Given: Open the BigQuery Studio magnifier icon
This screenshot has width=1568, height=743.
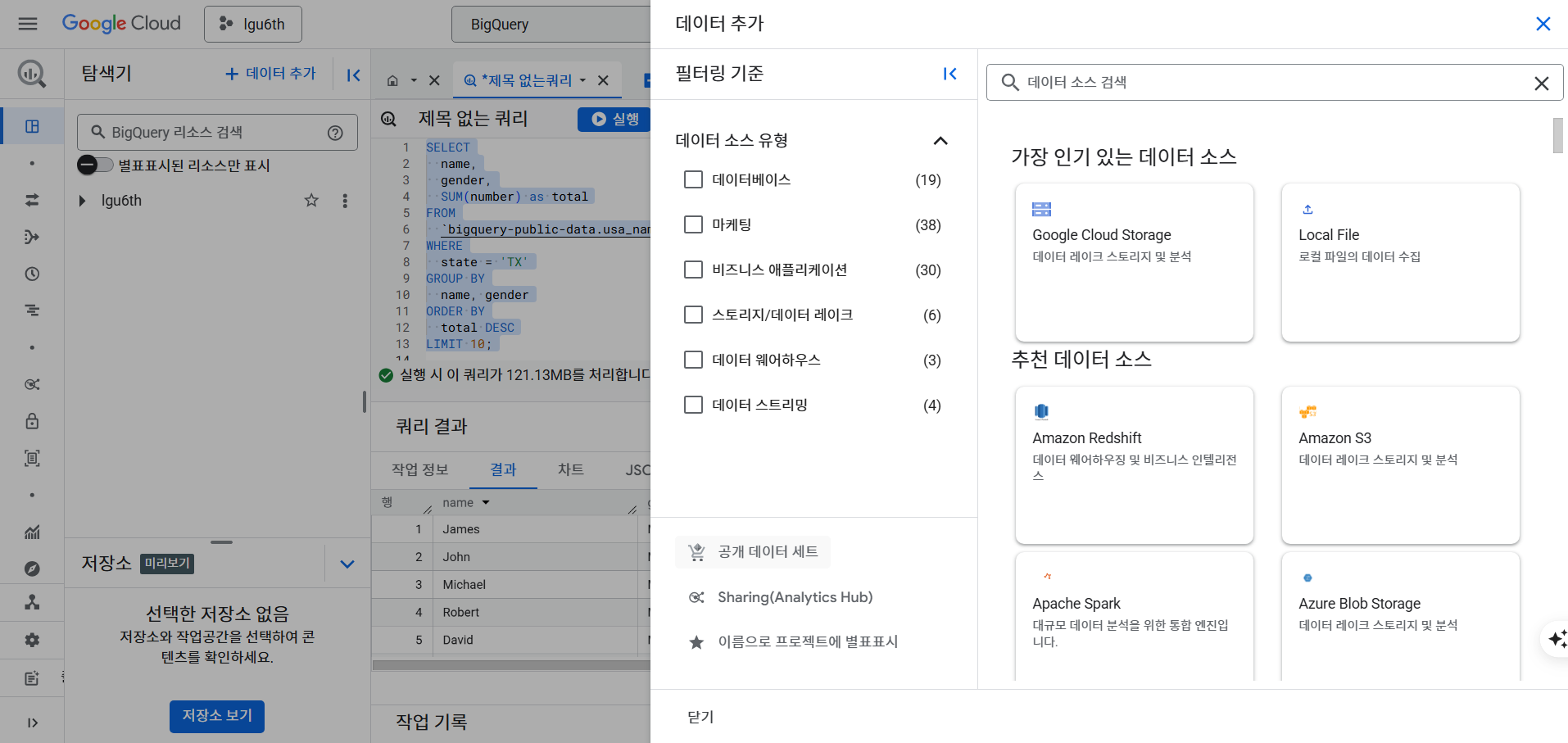Looking at the screenshot, I should click(32, 74).
